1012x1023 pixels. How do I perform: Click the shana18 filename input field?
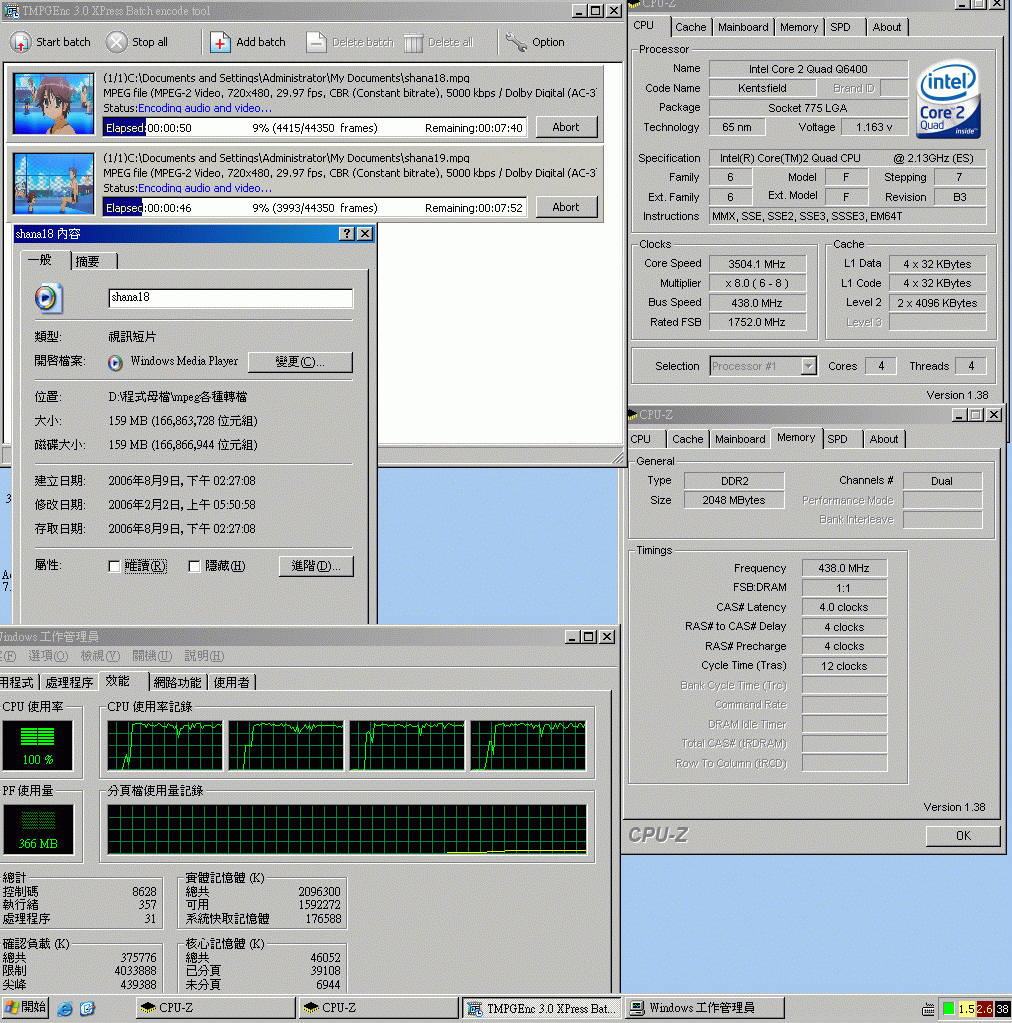pyautogui.click(x=230, y=298)
